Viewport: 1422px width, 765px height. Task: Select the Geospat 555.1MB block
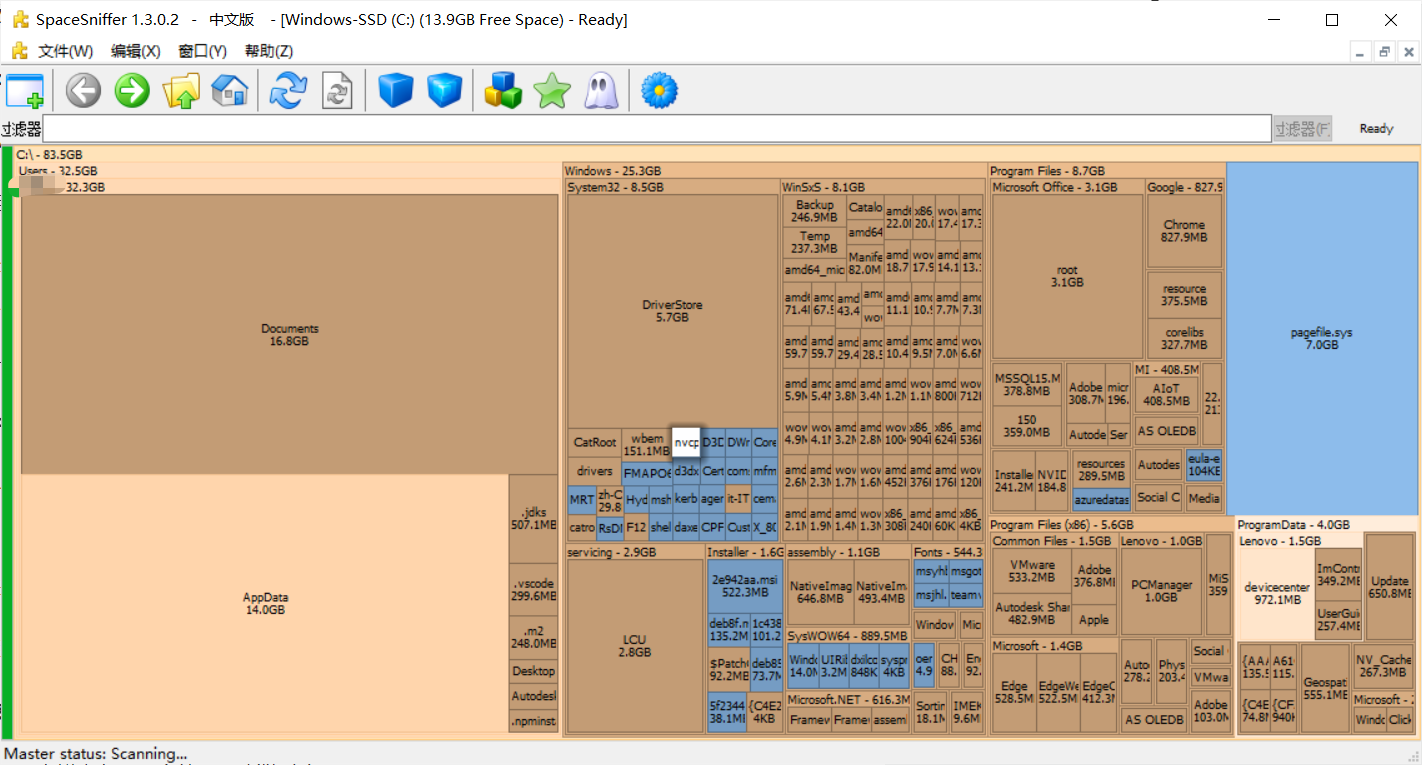1325,688
